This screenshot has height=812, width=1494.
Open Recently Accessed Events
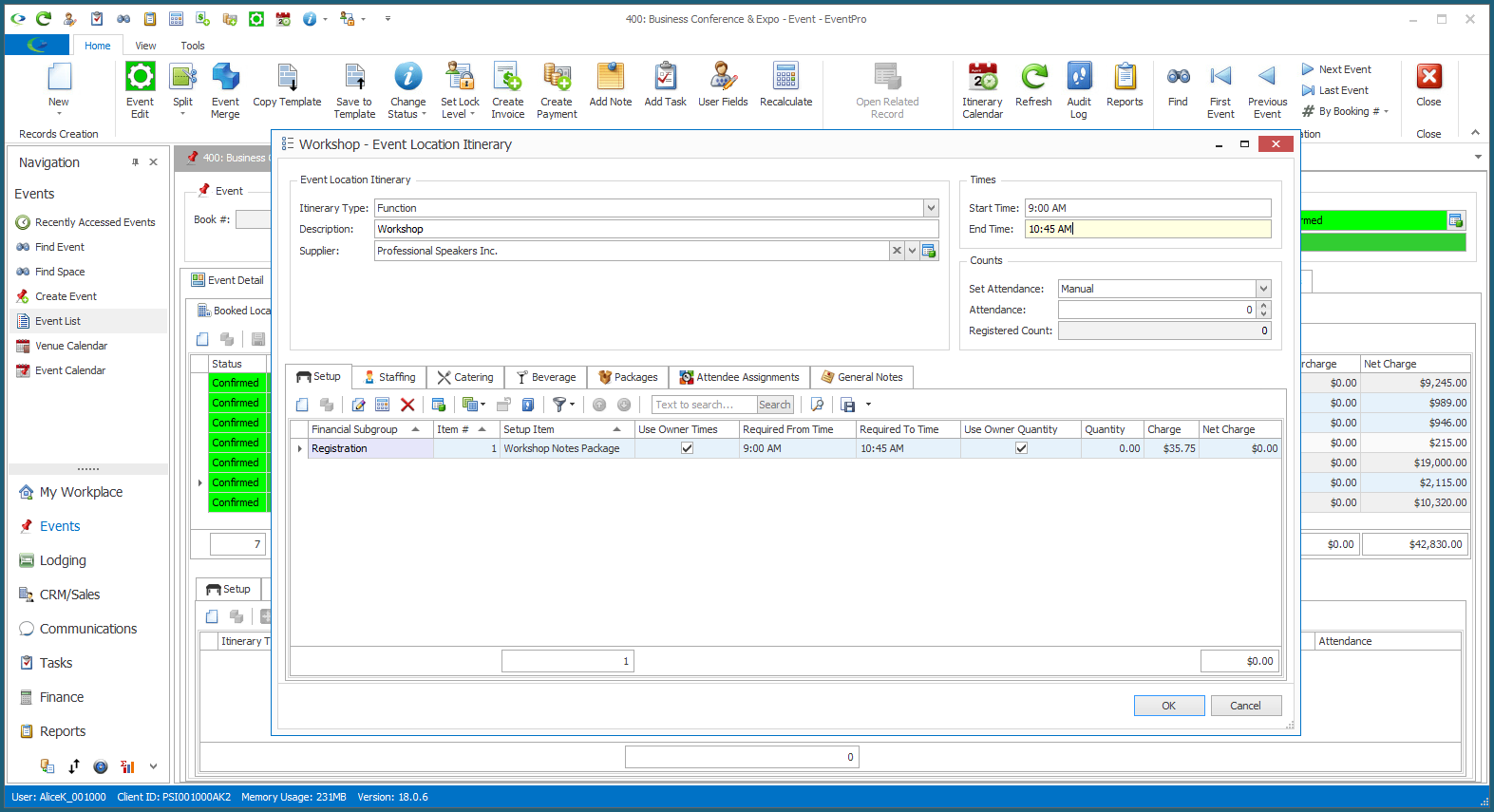coord(95,222)
